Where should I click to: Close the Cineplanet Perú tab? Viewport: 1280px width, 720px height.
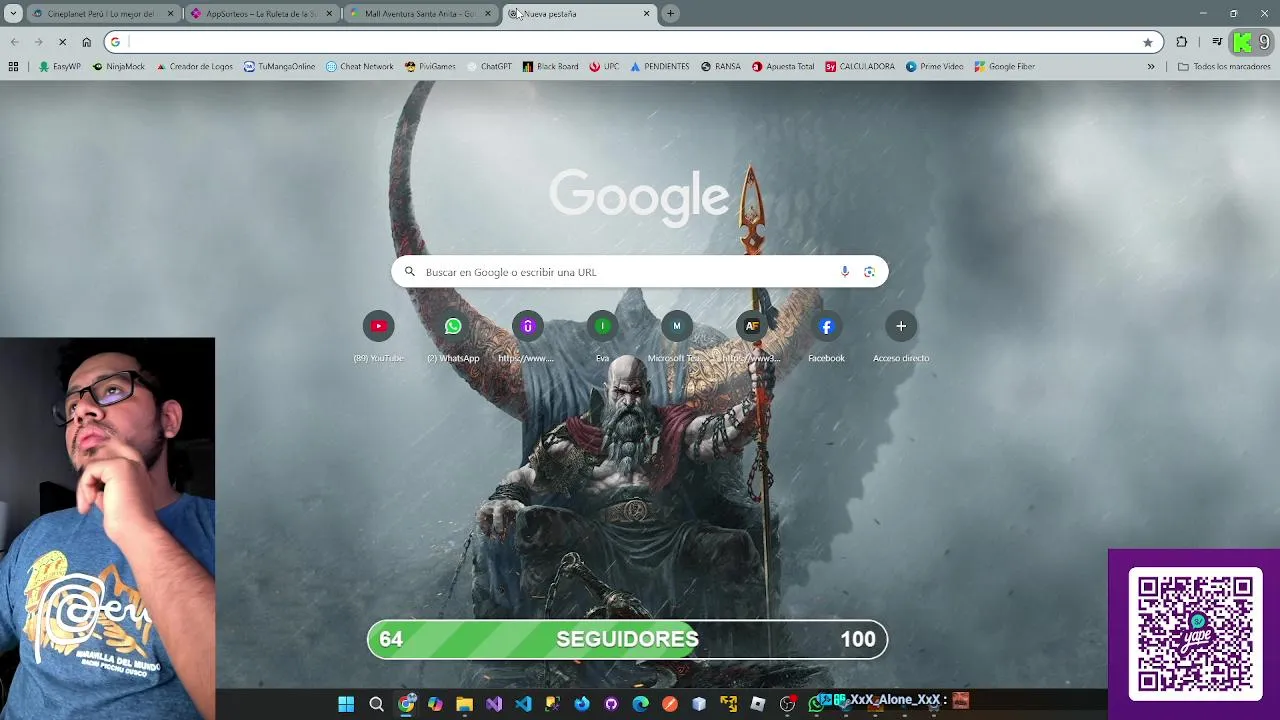click(x=170, y=14)
